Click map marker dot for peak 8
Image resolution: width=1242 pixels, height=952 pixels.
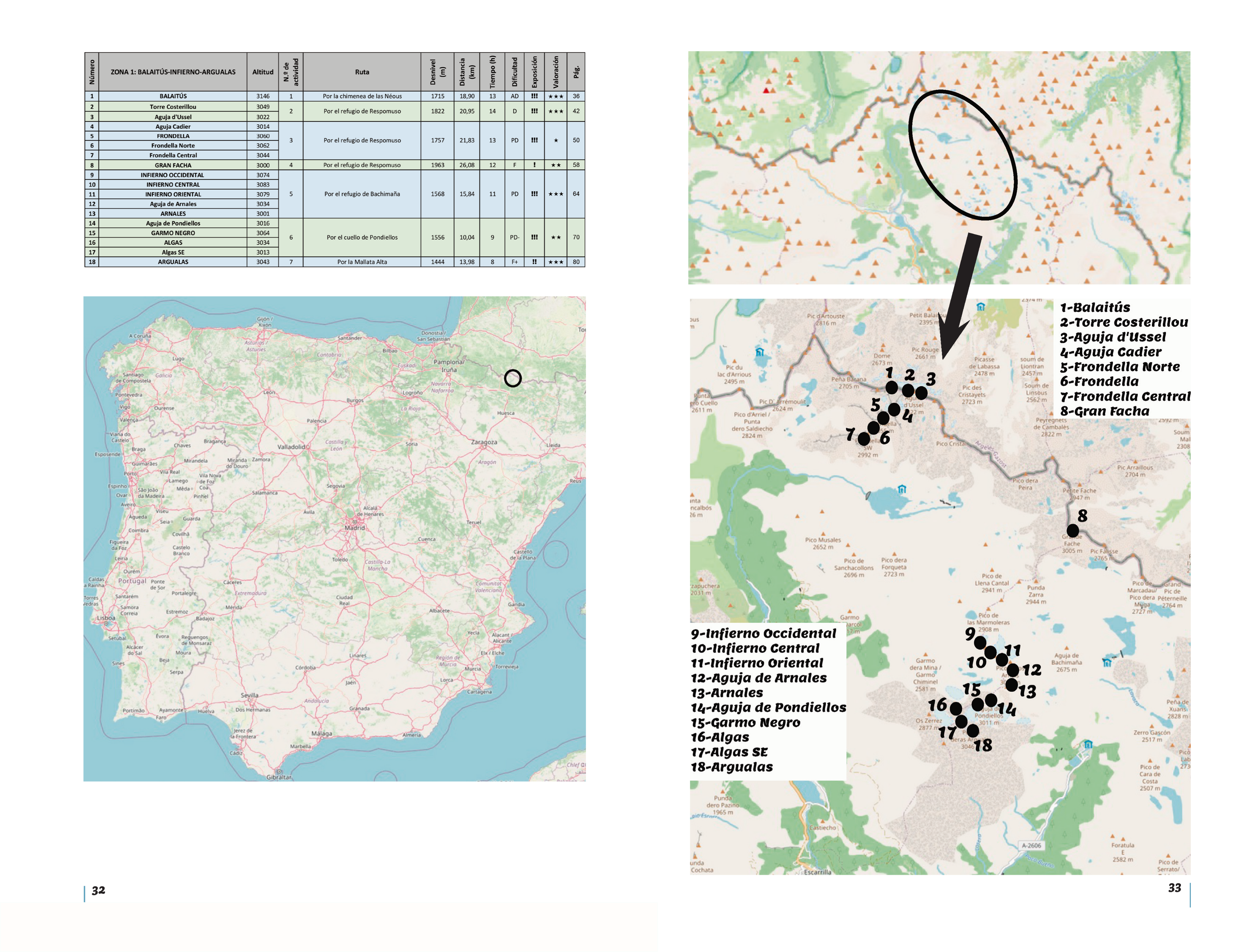click(x=1073, y=531)
